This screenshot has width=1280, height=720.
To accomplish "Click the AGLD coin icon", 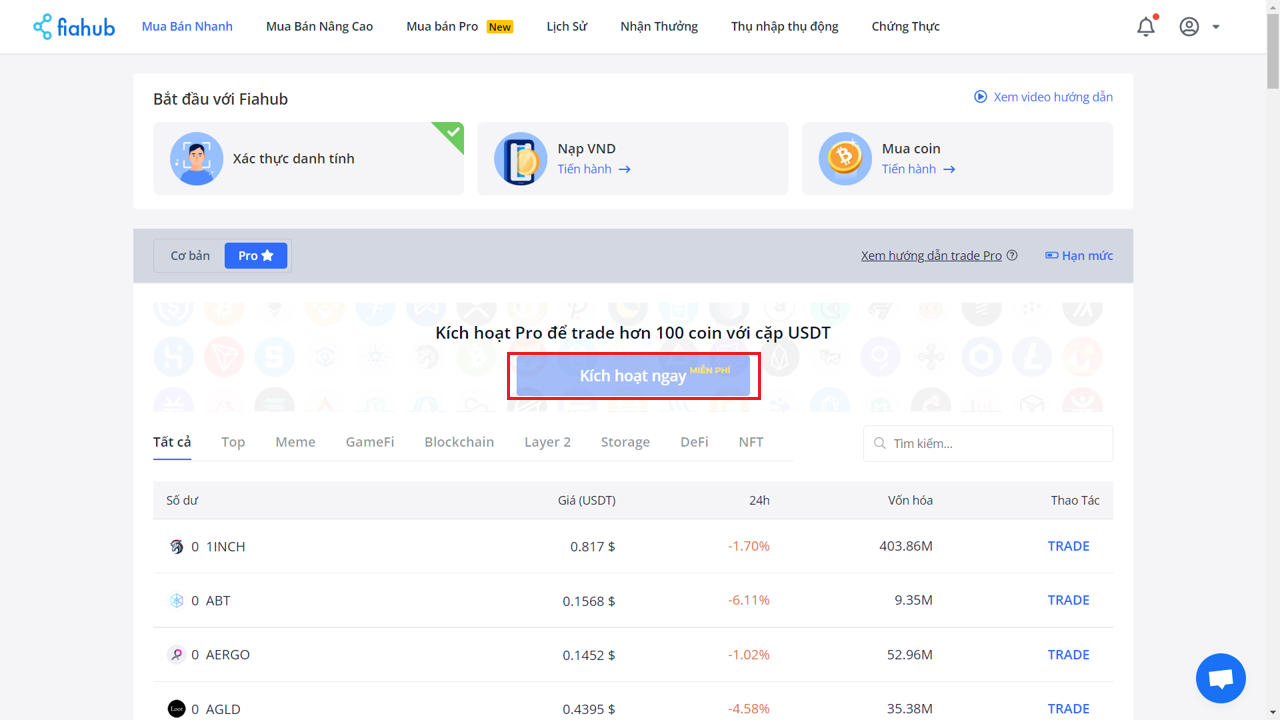I will 177,708.
